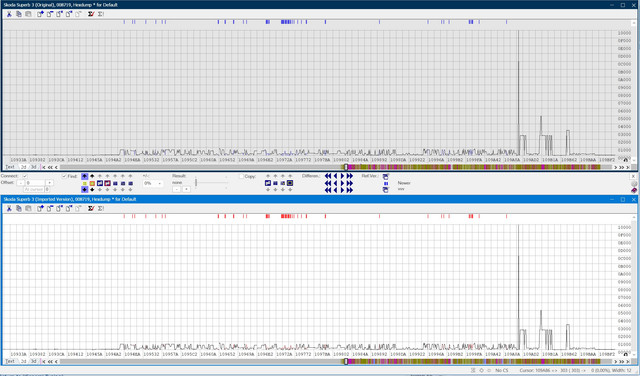Click sigma-check icon in Imported Version window
The height and width of the screenshot is (376, 640).
tap(91, 208)
